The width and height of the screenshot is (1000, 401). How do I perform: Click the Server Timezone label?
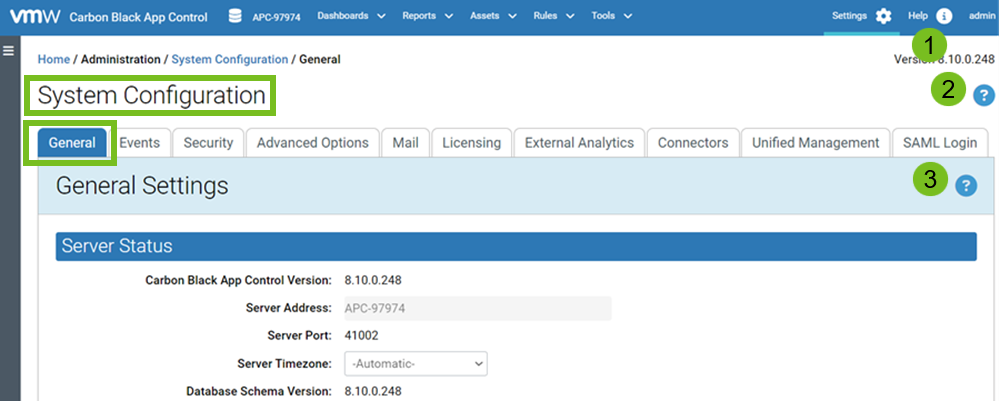coord(284,364)
